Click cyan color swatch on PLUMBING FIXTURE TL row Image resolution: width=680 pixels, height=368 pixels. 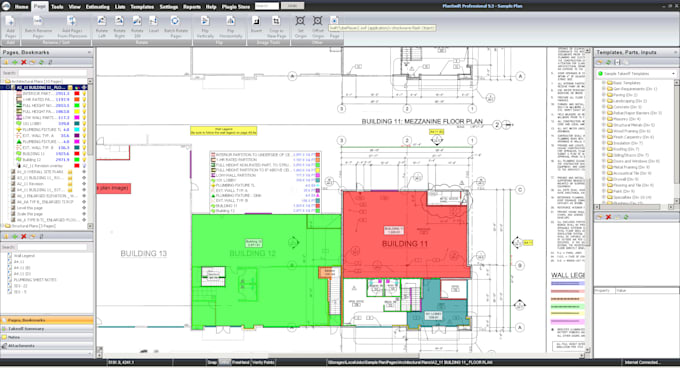coord(77,130)
